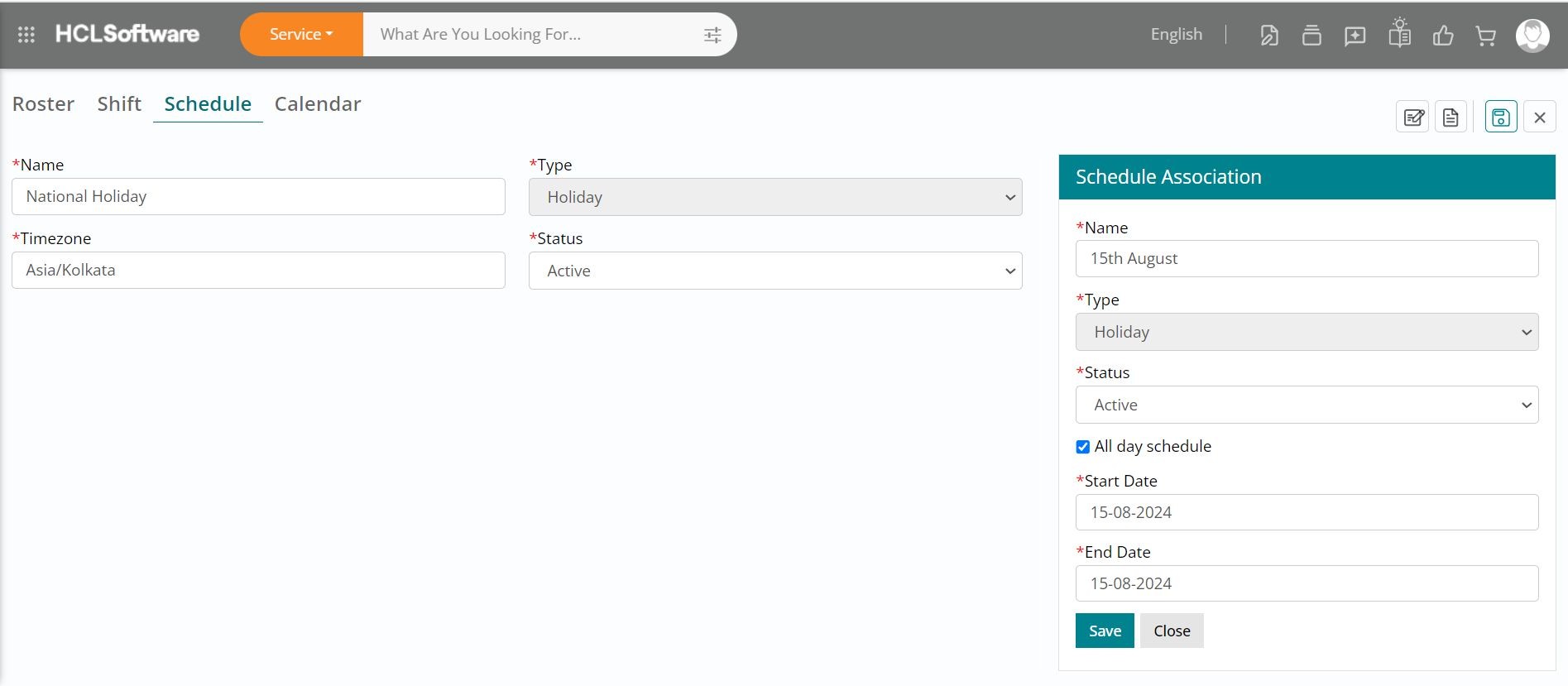The image size is (1568, 686).
Task: Open the shopping cart icon
Action: [x=1485, y=36]
